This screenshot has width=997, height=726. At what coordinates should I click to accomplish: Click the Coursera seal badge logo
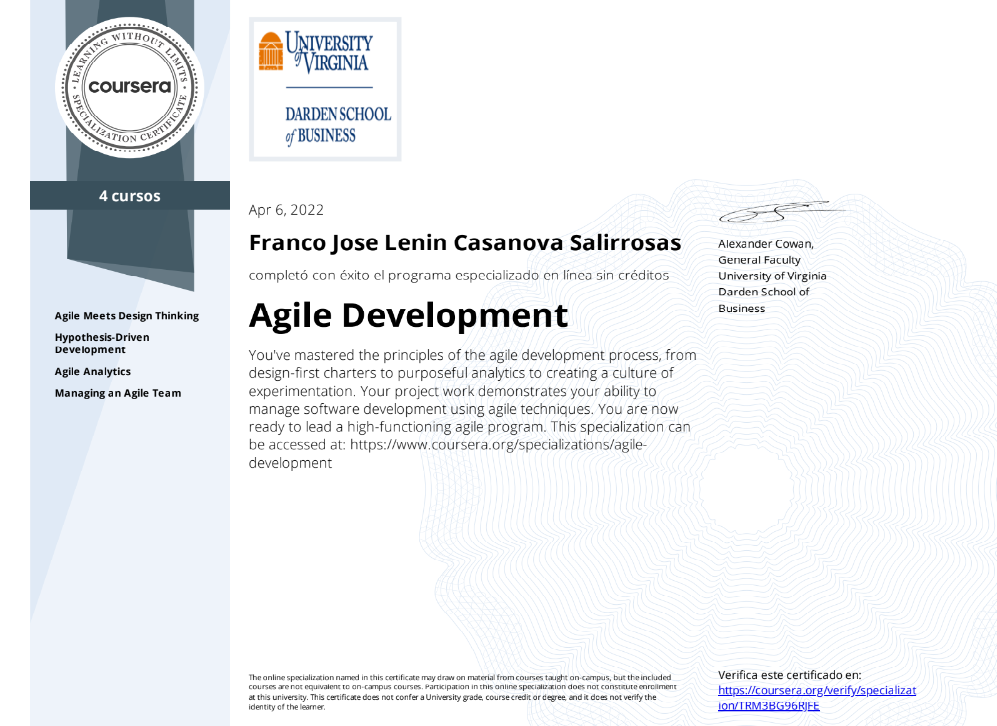click(130, 87)
